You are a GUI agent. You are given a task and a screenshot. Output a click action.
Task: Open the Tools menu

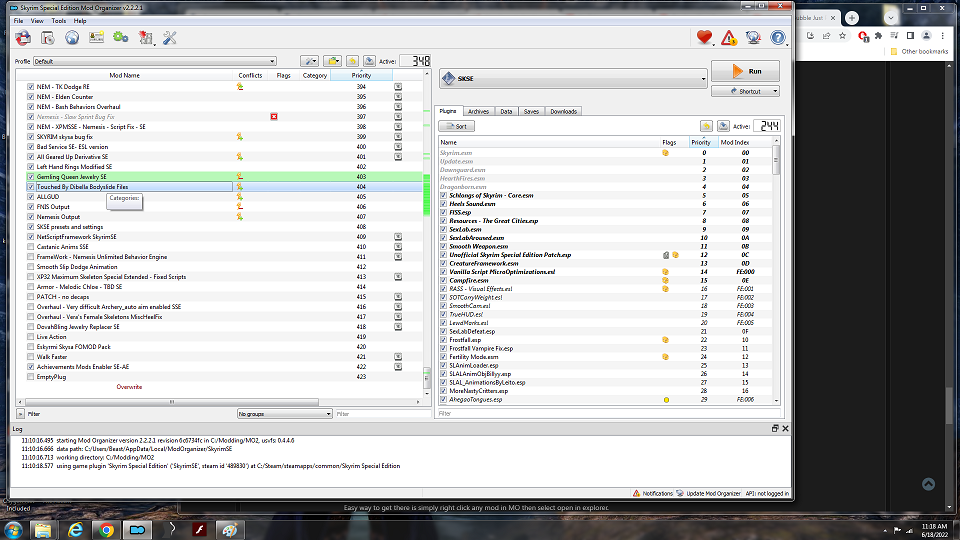click(x=59, y=21)
